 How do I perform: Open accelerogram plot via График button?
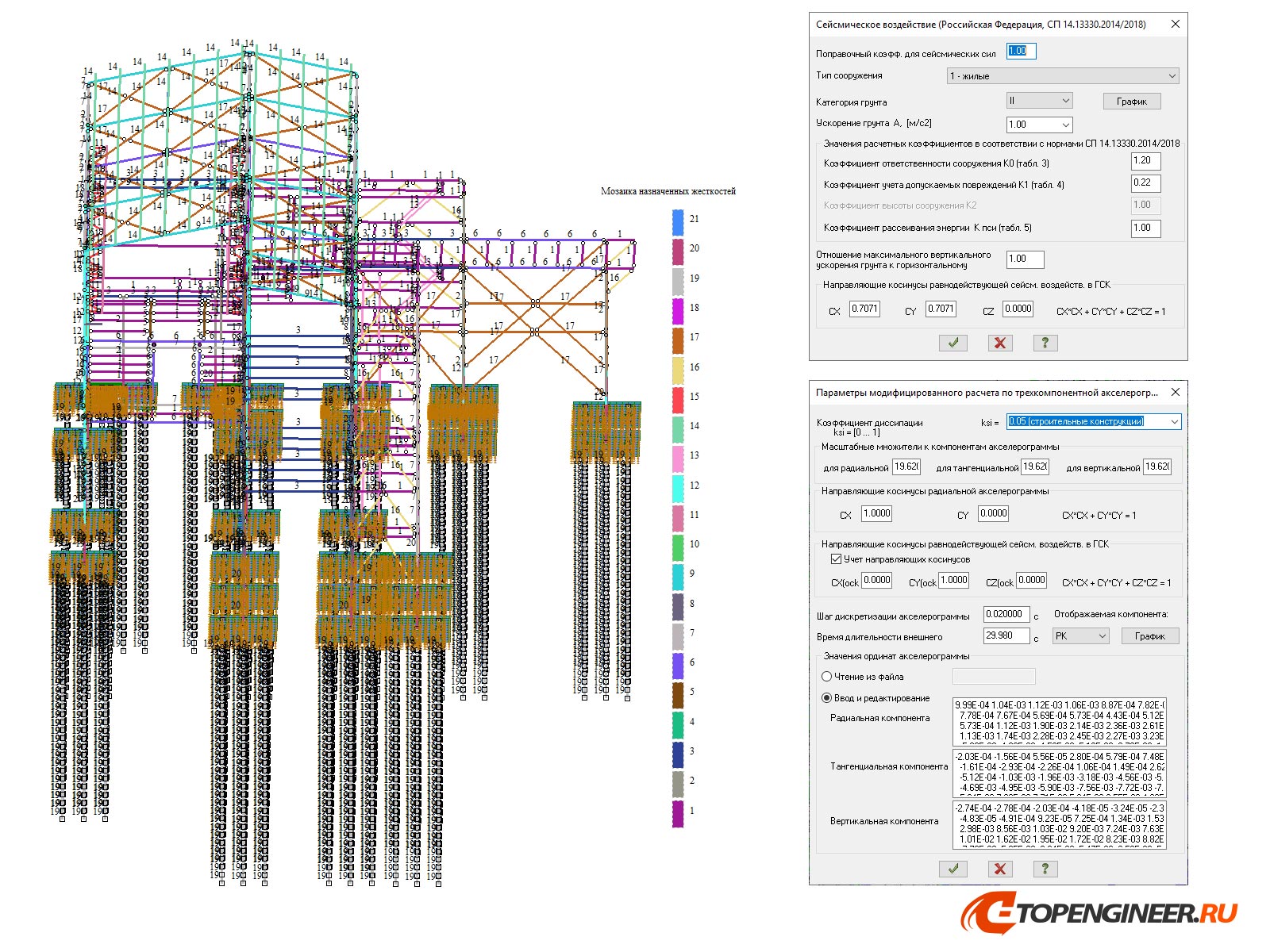tap(1149, 635)
